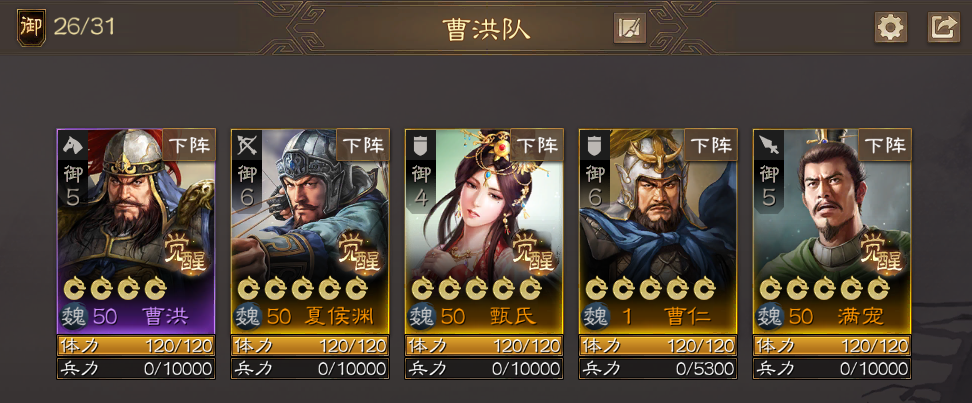Click the edit team name icon
Screen dimensions: 972x403
click(x=630, y=28)
